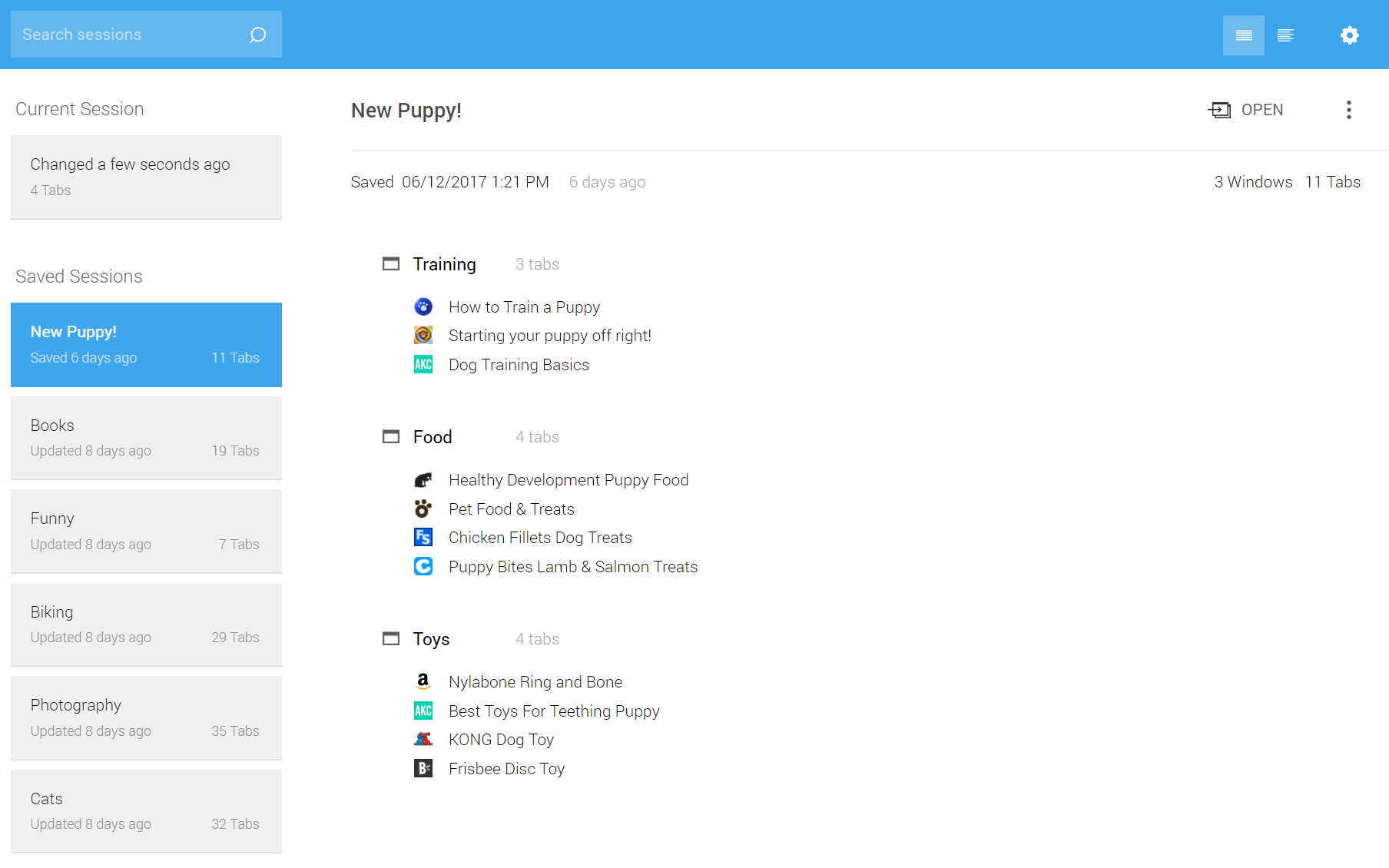Click the Amazon icon beside Nylabone Ring and Bone
The image size is (1389, 868).
(x=423, y=682)
